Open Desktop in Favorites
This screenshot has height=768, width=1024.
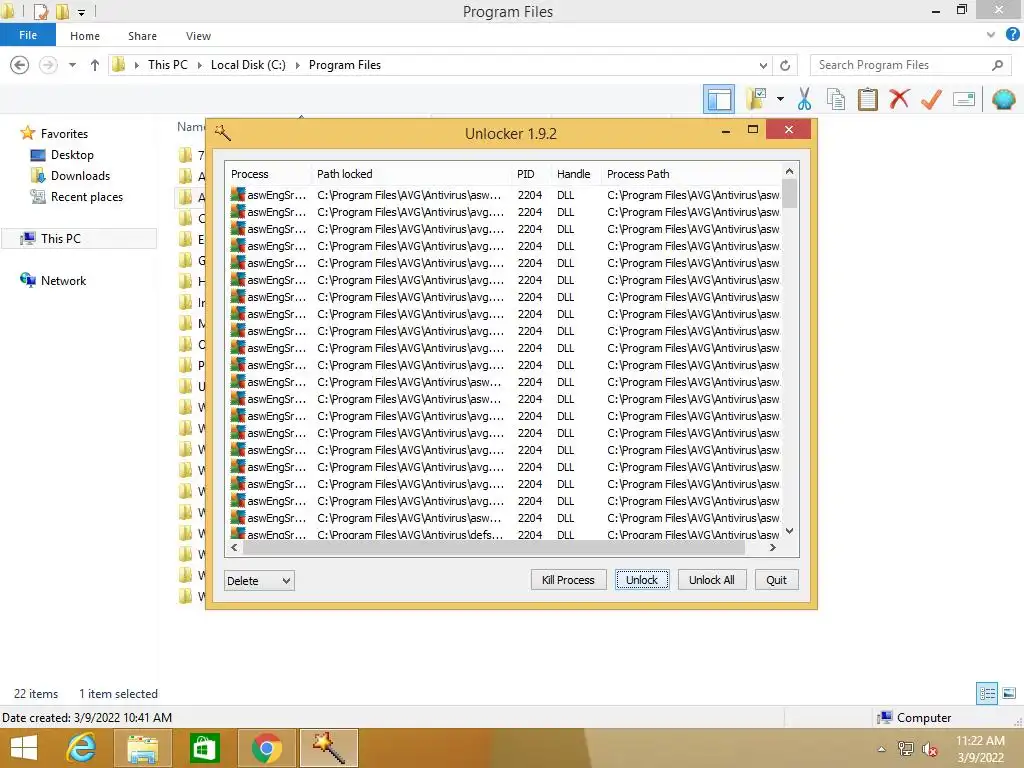coord(72,155)
